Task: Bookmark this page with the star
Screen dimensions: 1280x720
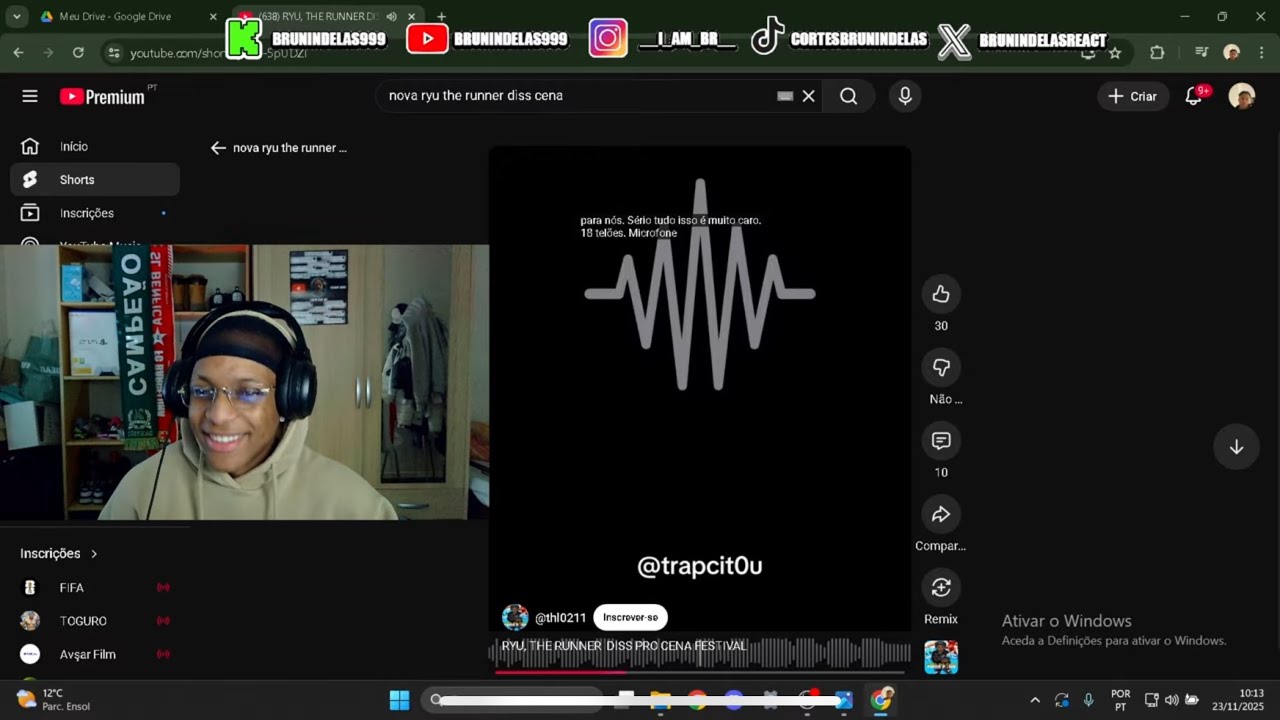Action: pos(1115,52)
